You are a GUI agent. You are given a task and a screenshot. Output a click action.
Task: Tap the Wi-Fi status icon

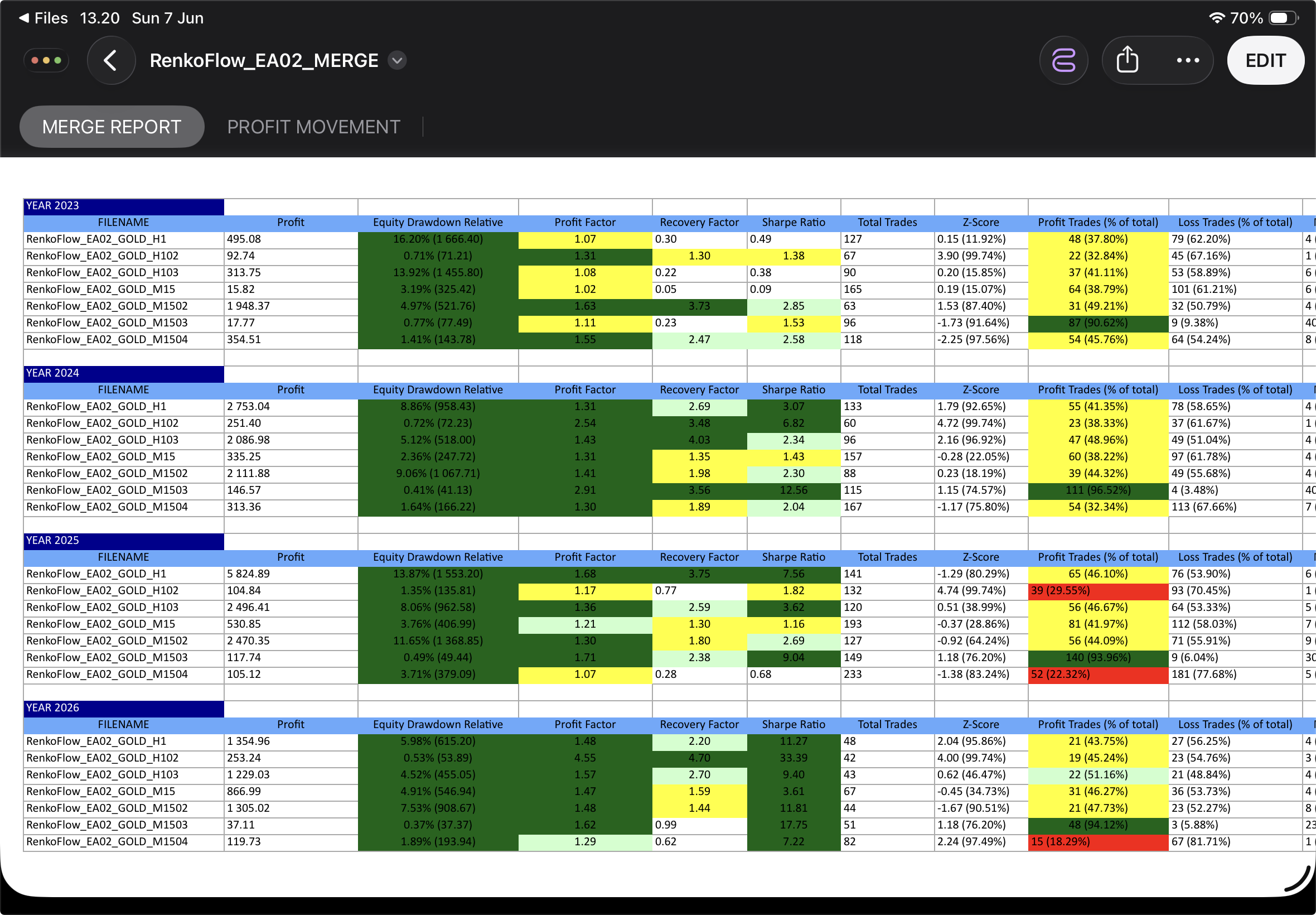point(1216,18)
